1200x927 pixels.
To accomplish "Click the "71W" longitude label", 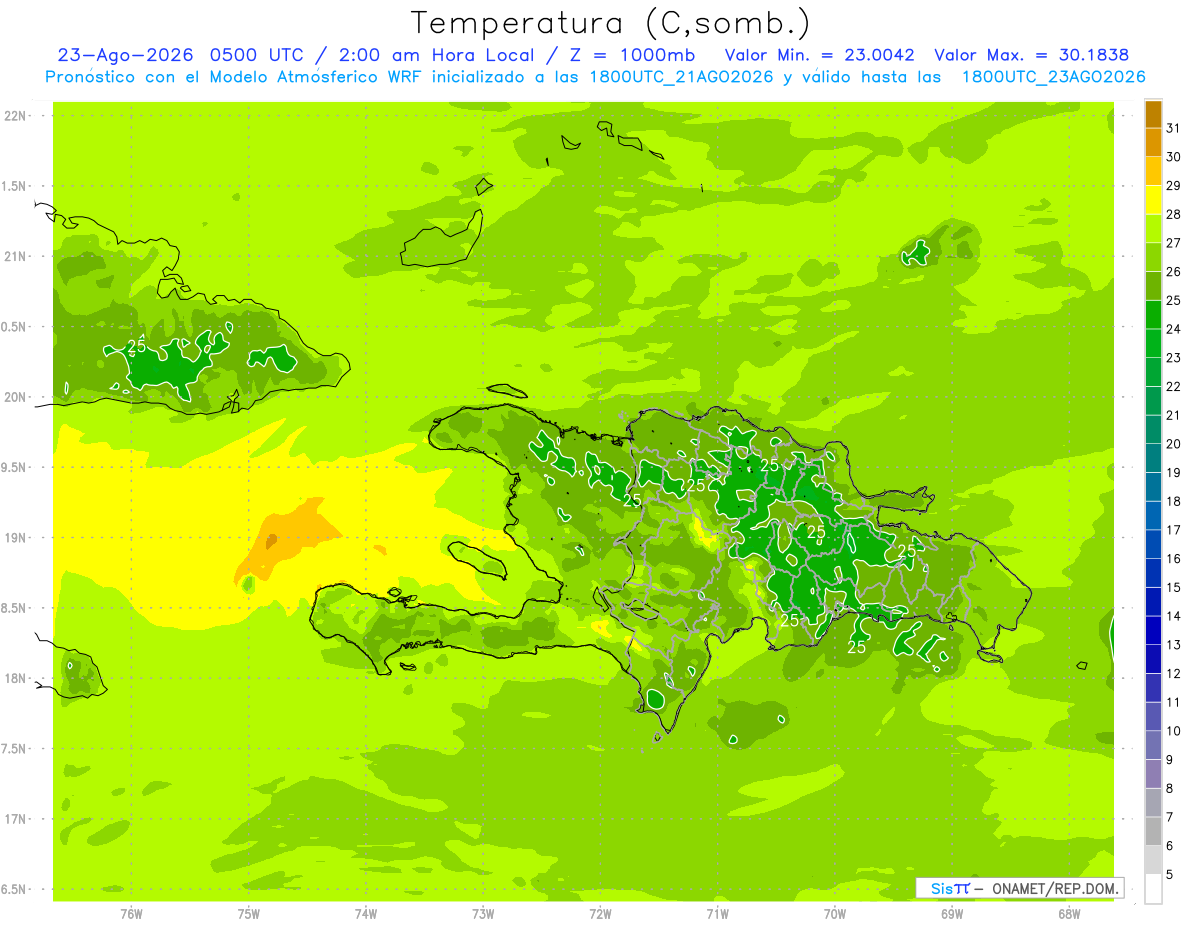I will point(717,913).
